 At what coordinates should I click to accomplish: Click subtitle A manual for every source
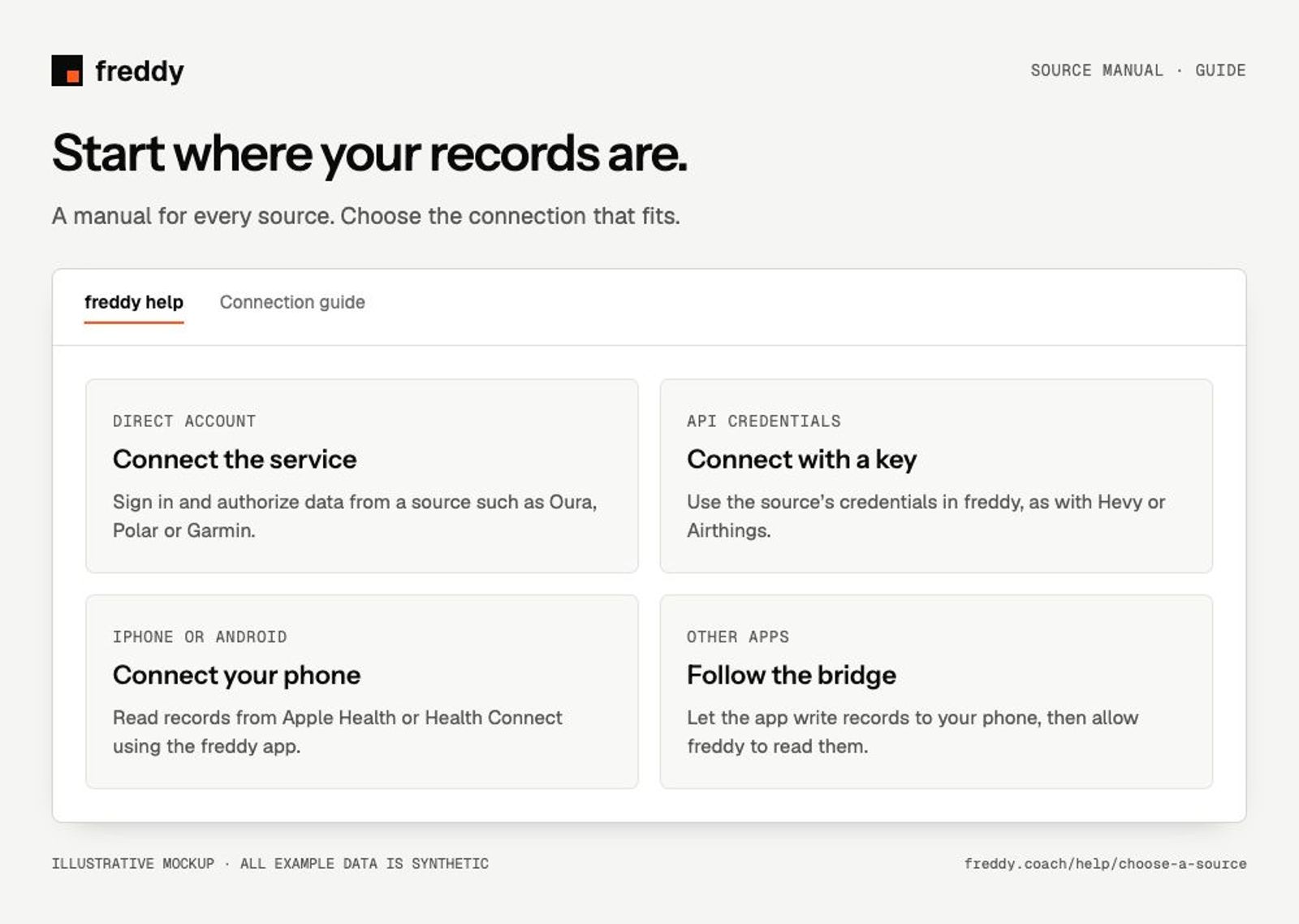366,216
